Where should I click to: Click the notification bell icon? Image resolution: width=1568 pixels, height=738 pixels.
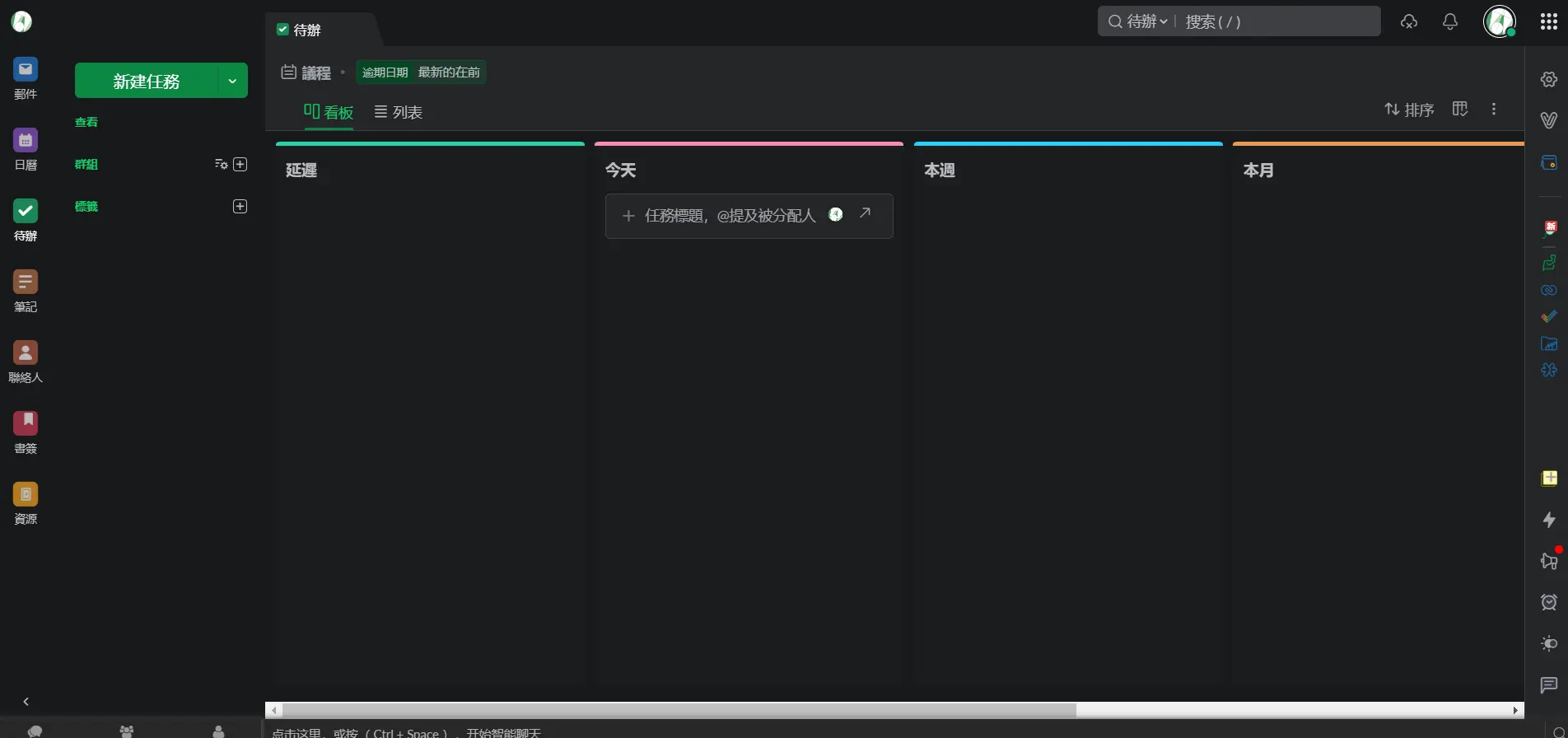pyautogui.click(x=1450, y=22)
